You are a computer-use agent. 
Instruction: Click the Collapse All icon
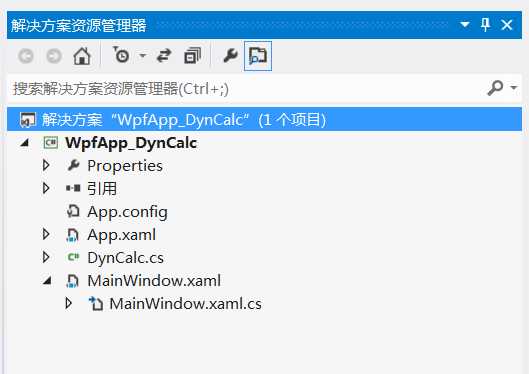click(193, 56)
